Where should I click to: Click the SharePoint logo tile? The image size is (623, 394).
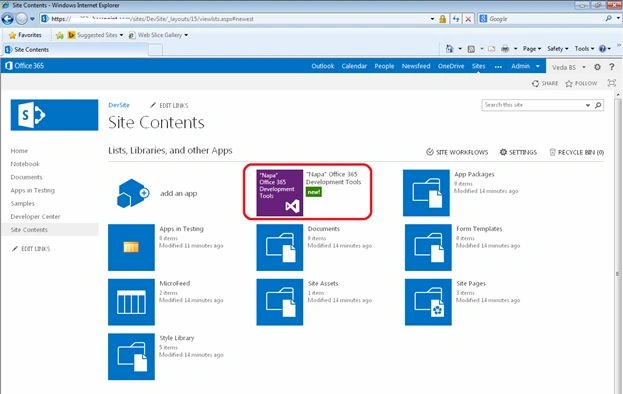(54, 115)
